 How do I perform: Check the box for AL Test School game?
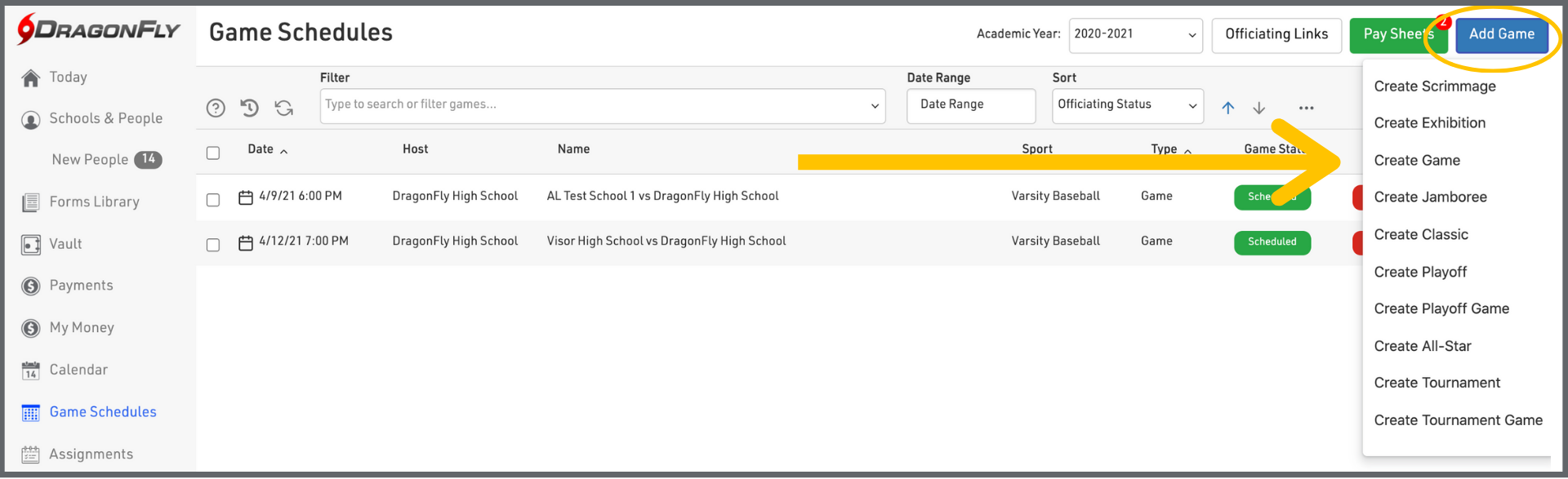pos(213,200)
